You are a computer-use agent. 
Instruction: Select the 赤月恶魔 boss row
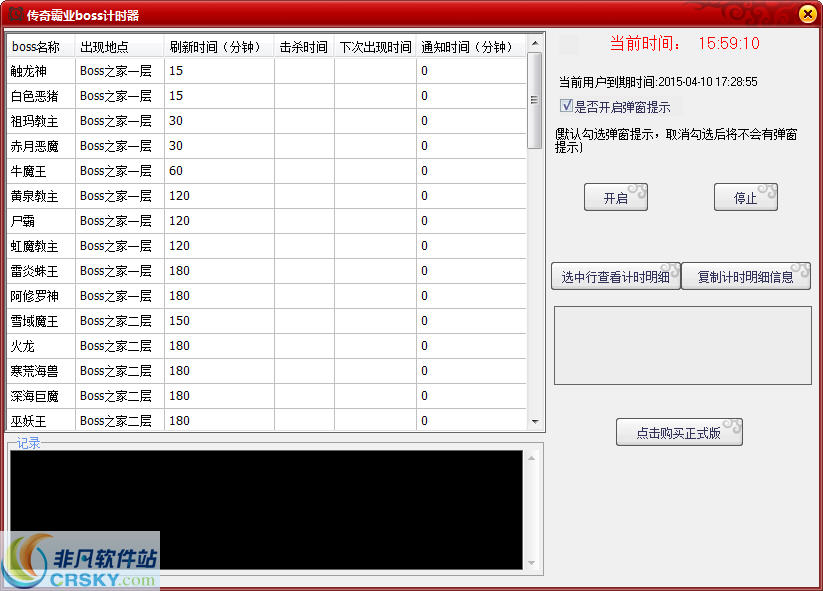pos(267,146)
